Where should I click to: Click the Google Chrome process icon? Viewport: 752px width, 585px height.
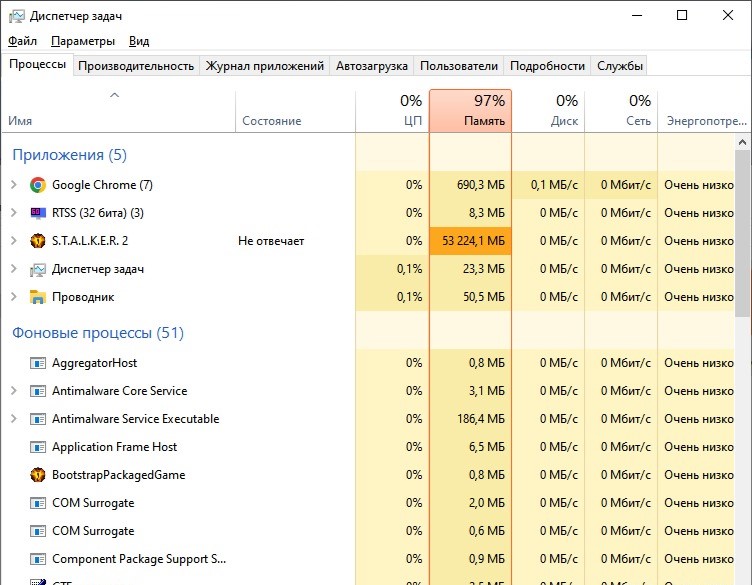38,185
